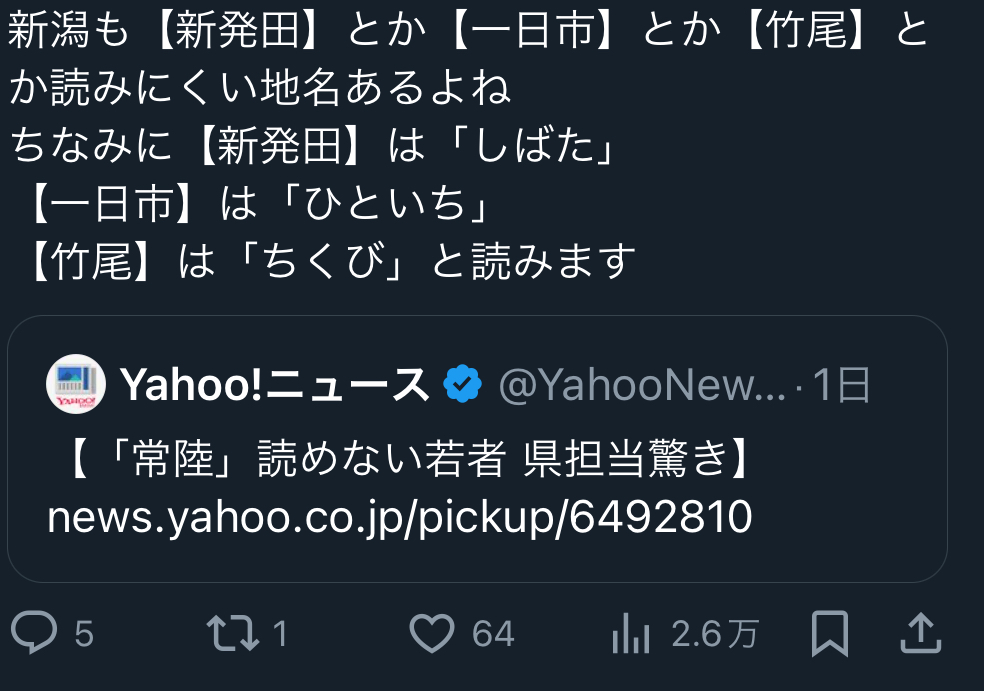Open the news.yahoo.co.jp/pickup/6492810 link
Viewport: 984px width, 691px height.
click(x=400, y=517)
